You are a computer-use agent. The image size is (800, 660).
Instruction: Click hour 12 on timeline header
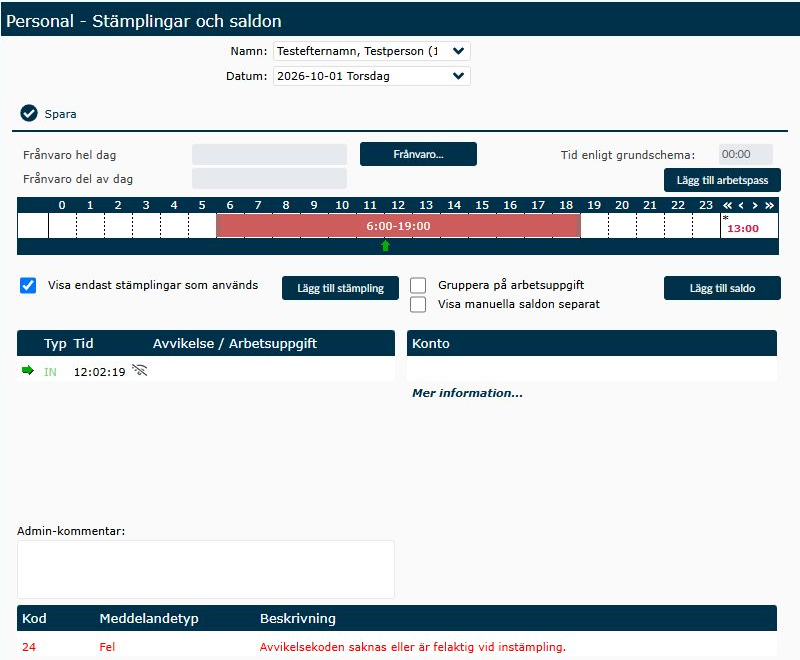point(398,205)
